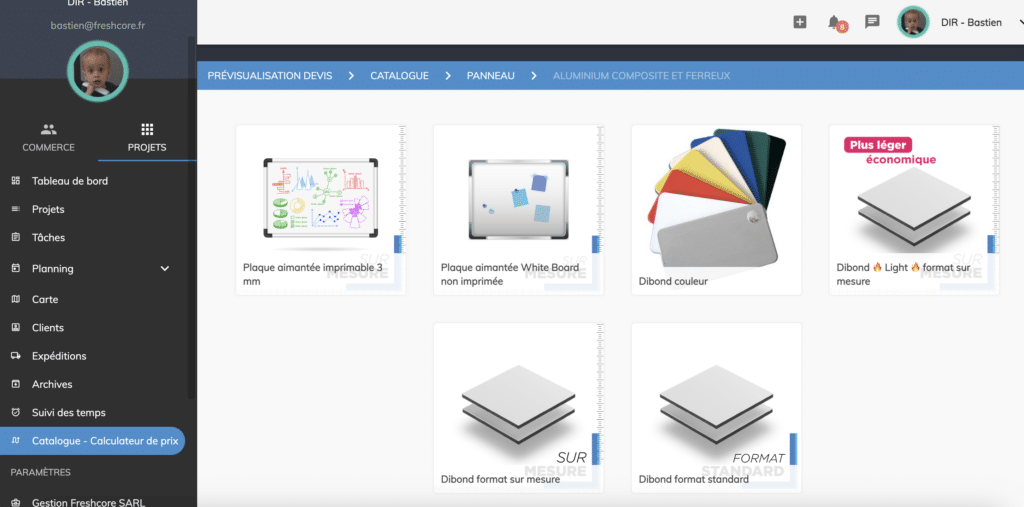Click the sidebar profile avatar photo

(97, 71)
